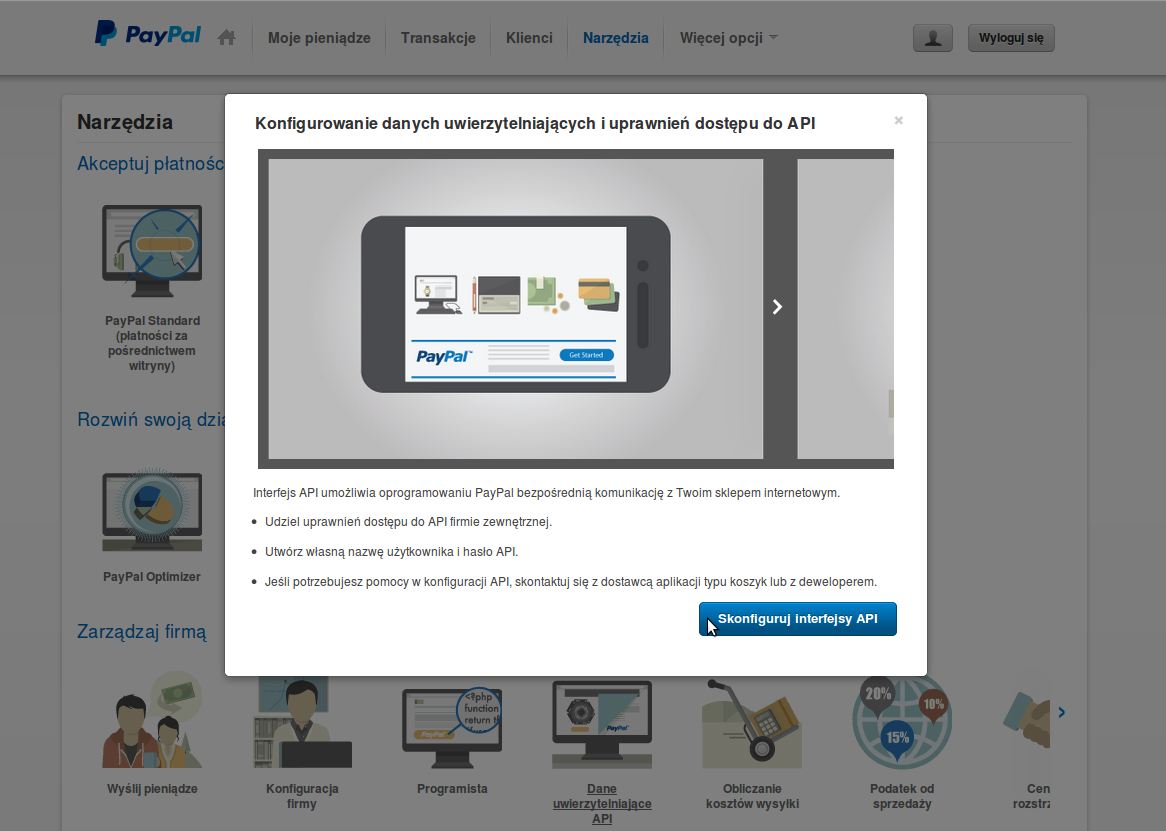The height and width of the screenshot is (831, 1166).
Task: Select the Programista php monitor icon
Action: [x=452, y=727]
